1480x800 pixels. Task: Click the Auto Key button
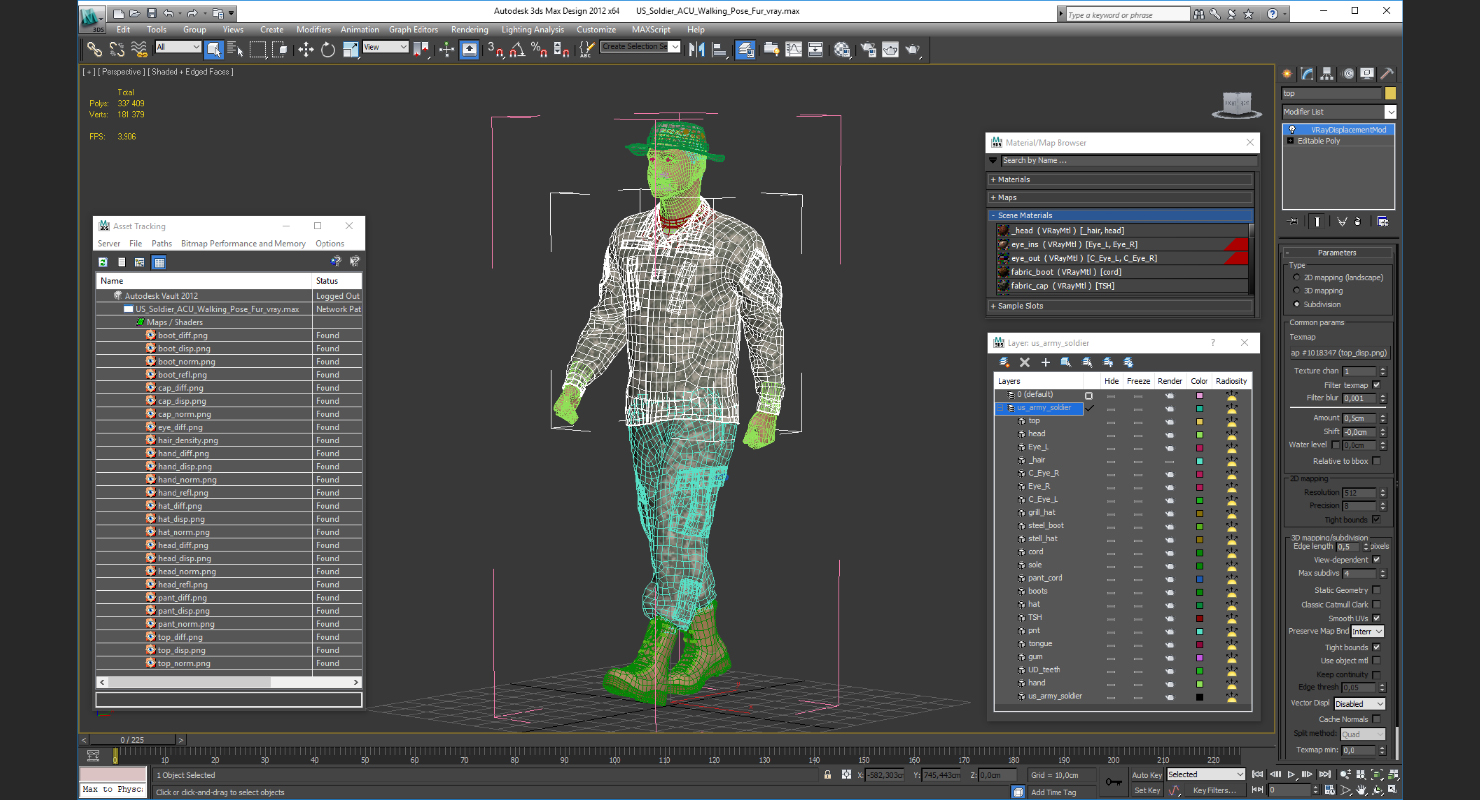1146,775
